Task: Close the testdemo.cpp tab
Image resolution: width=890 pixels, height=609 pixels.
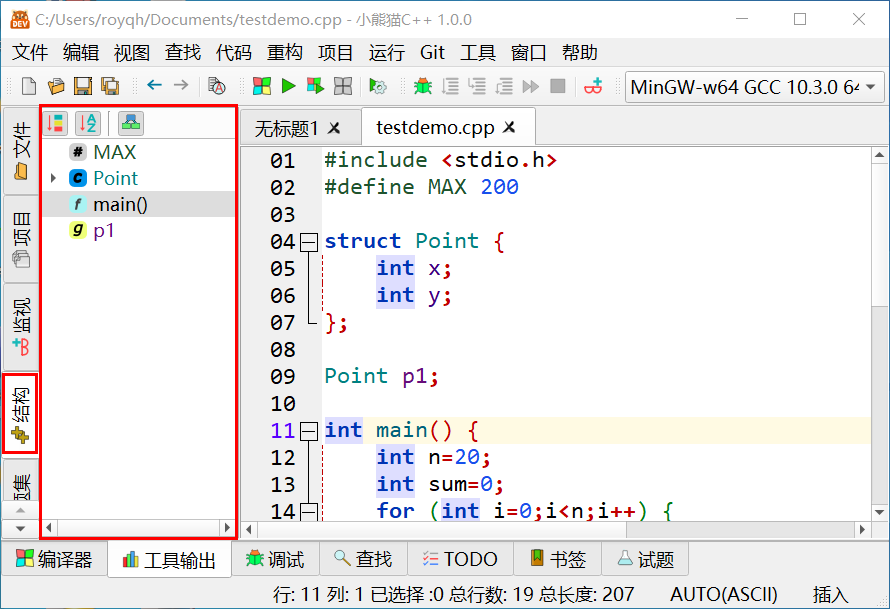Action: point(510,127)
